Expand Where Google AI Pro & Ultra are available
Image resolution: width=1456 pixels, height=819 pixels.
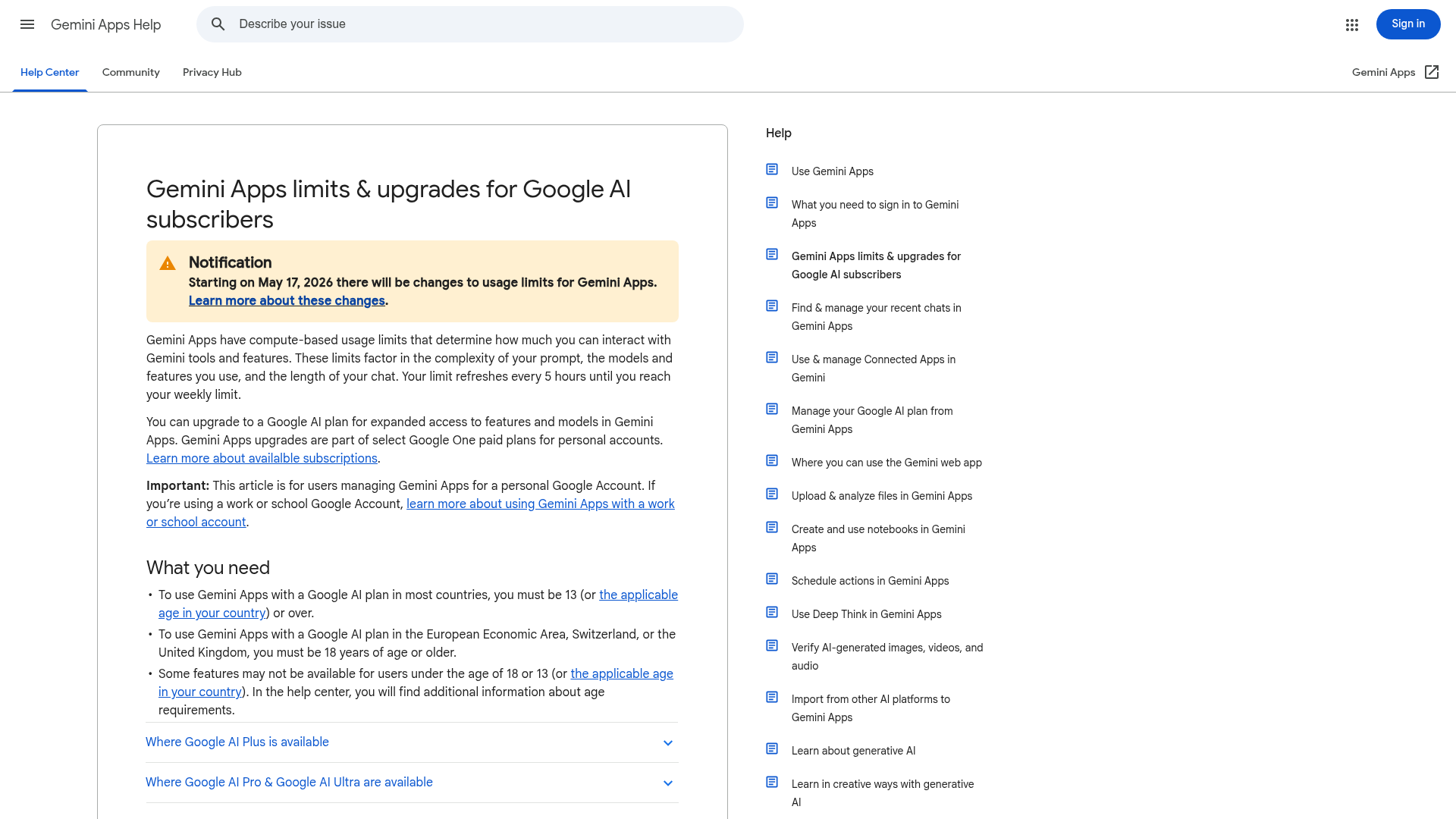click(412, 783)
